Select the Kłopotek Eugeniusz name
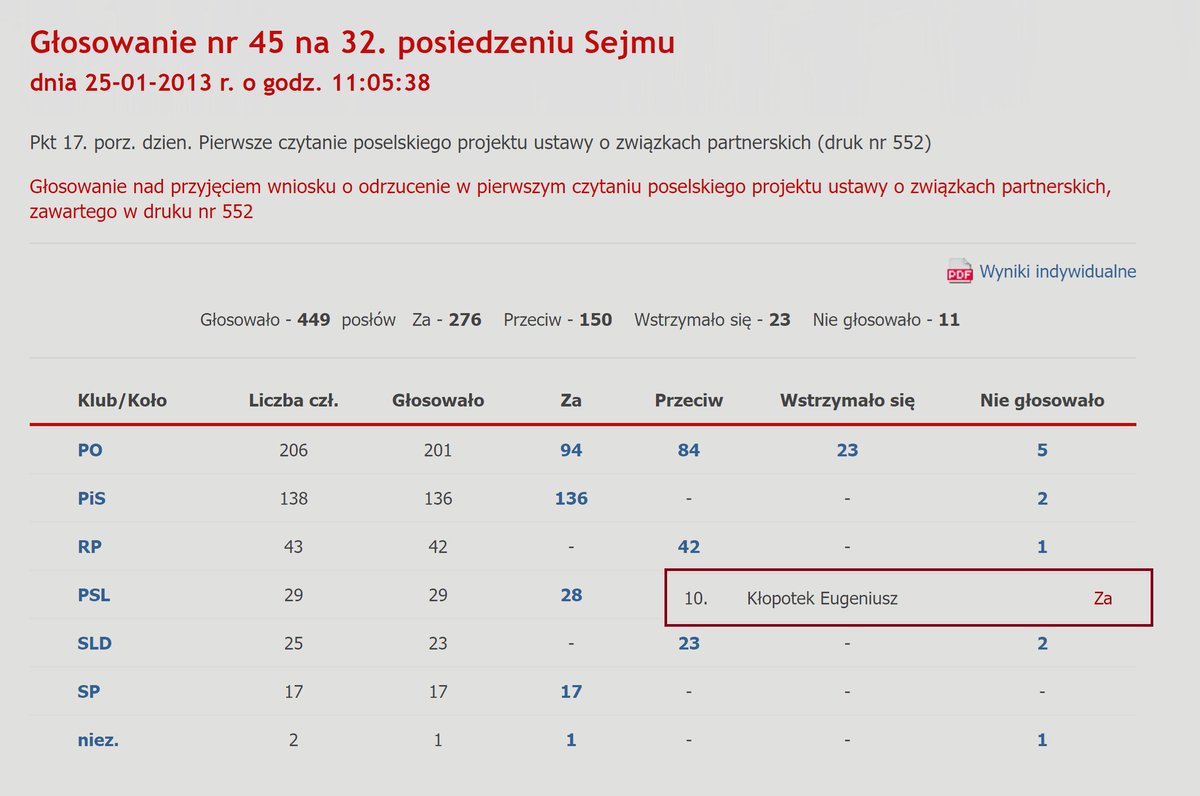The image size is (1200, 796). (822, 598)
